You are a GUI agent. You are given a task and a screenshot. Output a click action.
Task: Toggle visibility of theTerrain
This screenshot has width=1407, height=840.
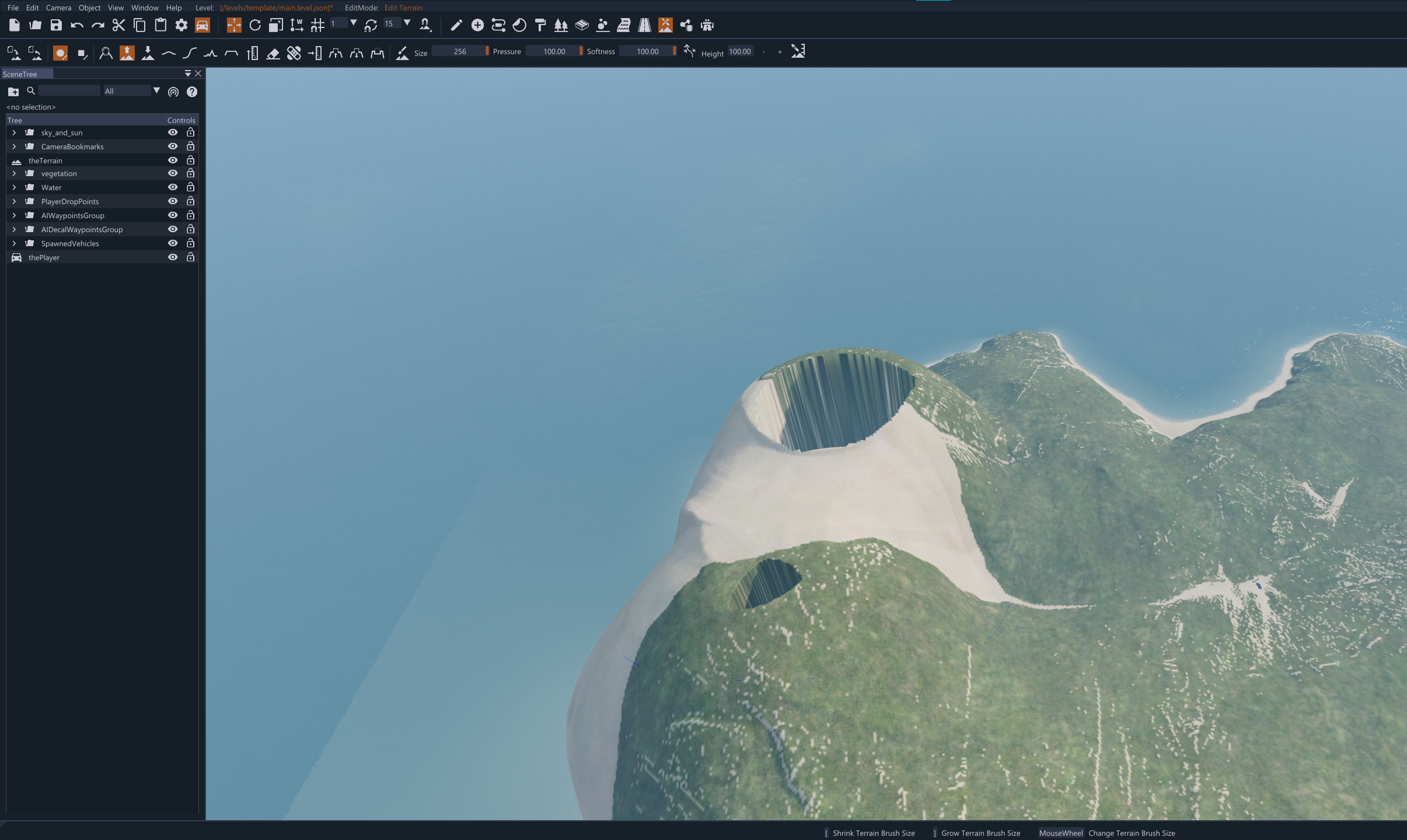pyautogui.click(x=173, y=160)
